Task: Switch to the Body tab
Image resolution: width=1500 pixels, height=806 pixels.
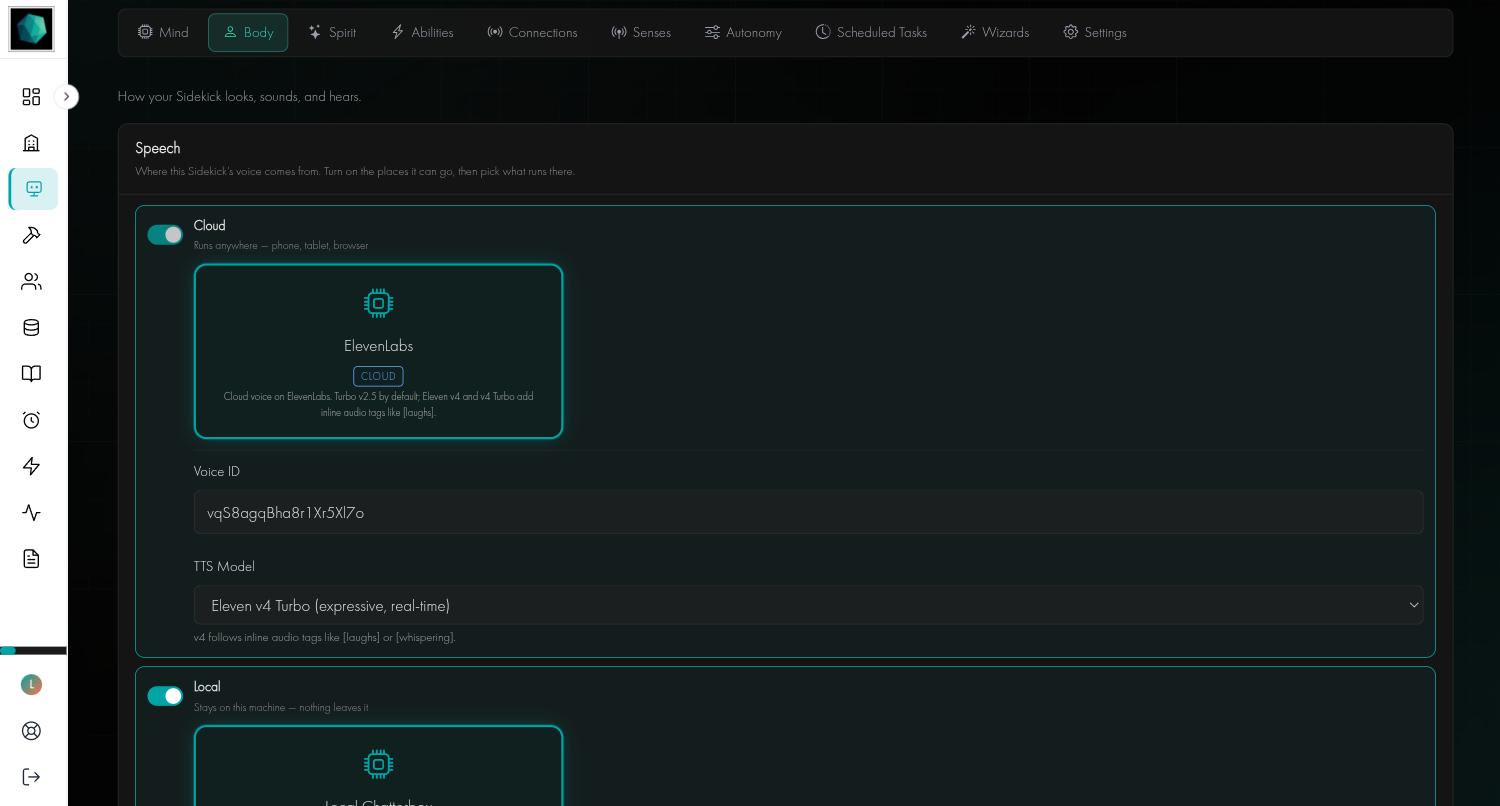Action: [x=248, y=33]
